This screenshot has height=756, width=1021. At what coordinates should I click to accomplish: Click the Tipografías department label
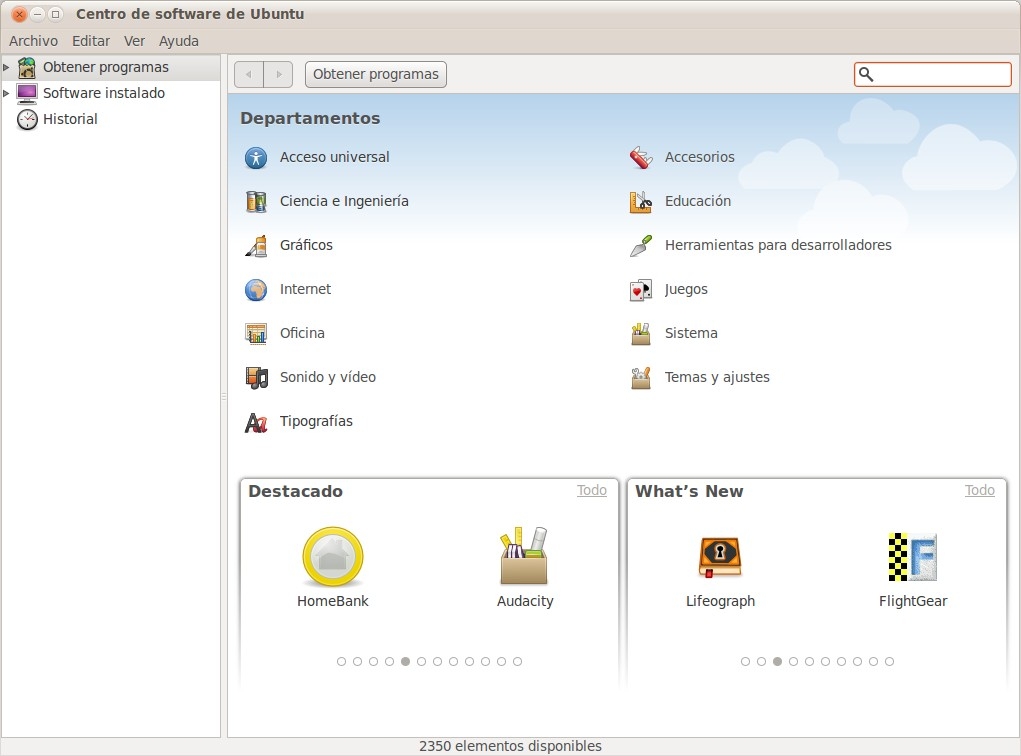[x=316, y=421]
